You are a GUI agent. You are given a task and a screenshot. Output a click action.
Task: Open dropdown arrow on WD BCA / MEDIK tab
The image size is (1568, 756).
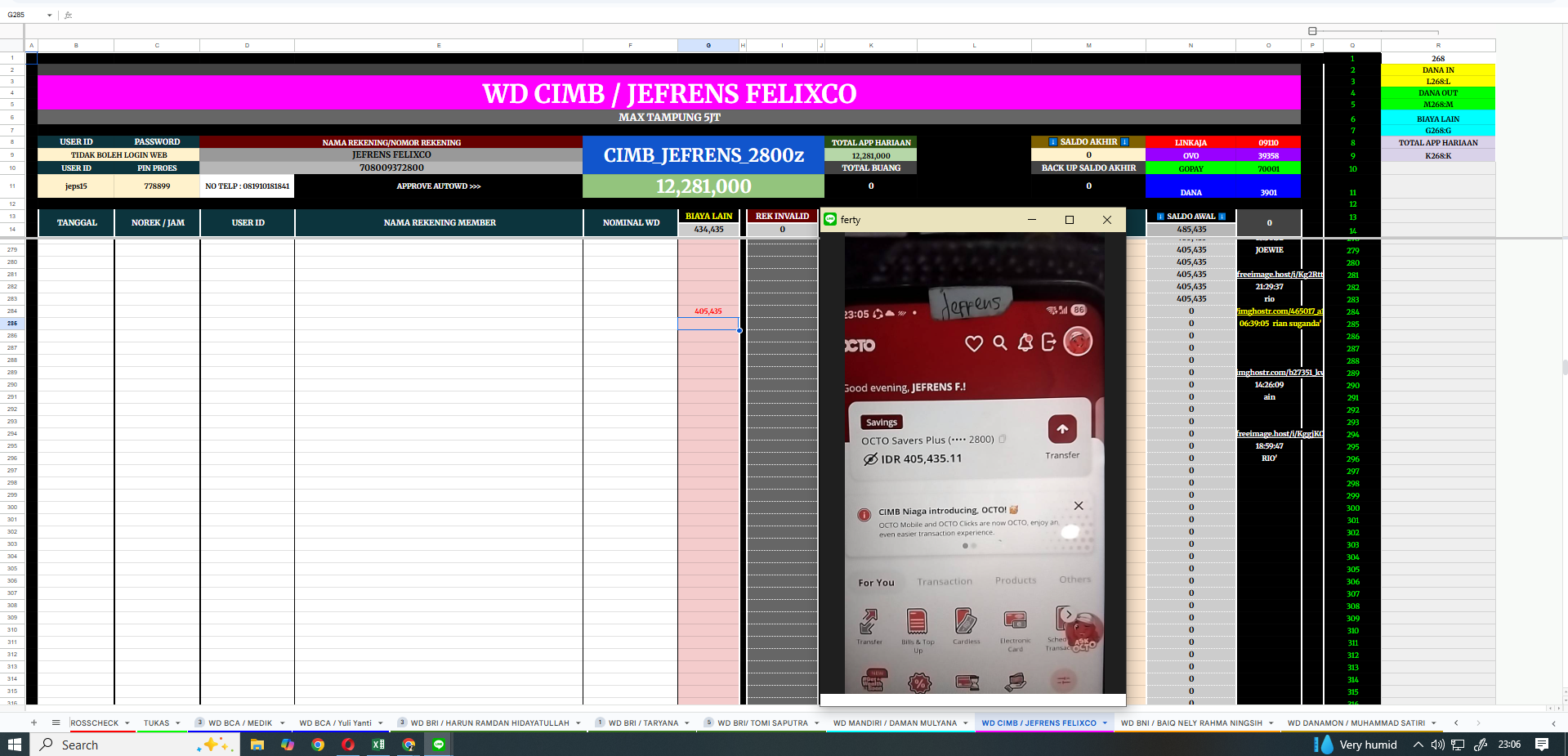(282, 722)
